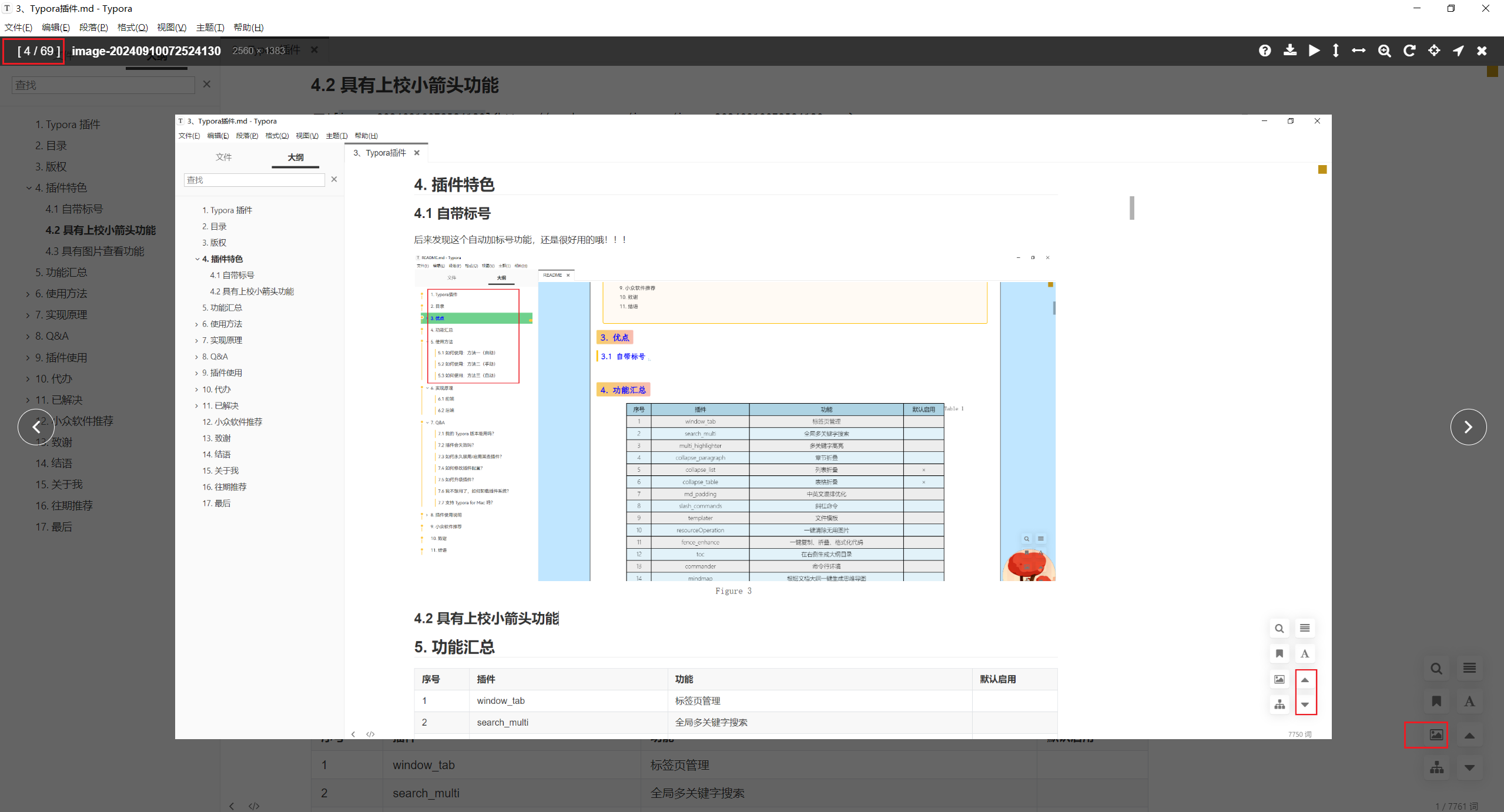Expand the 7. 实现原理 outline section

click(28, 315)
